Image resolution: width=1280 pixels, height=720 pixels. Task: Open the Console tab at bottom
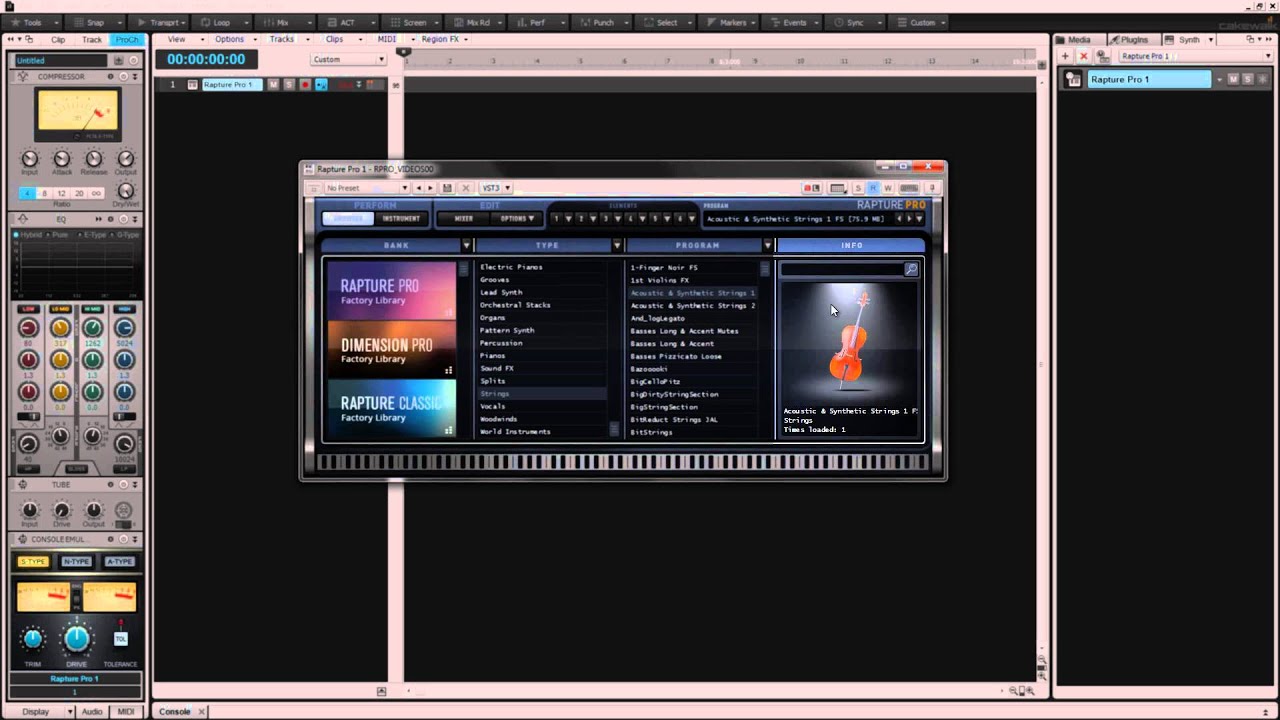tap(175, 711)
